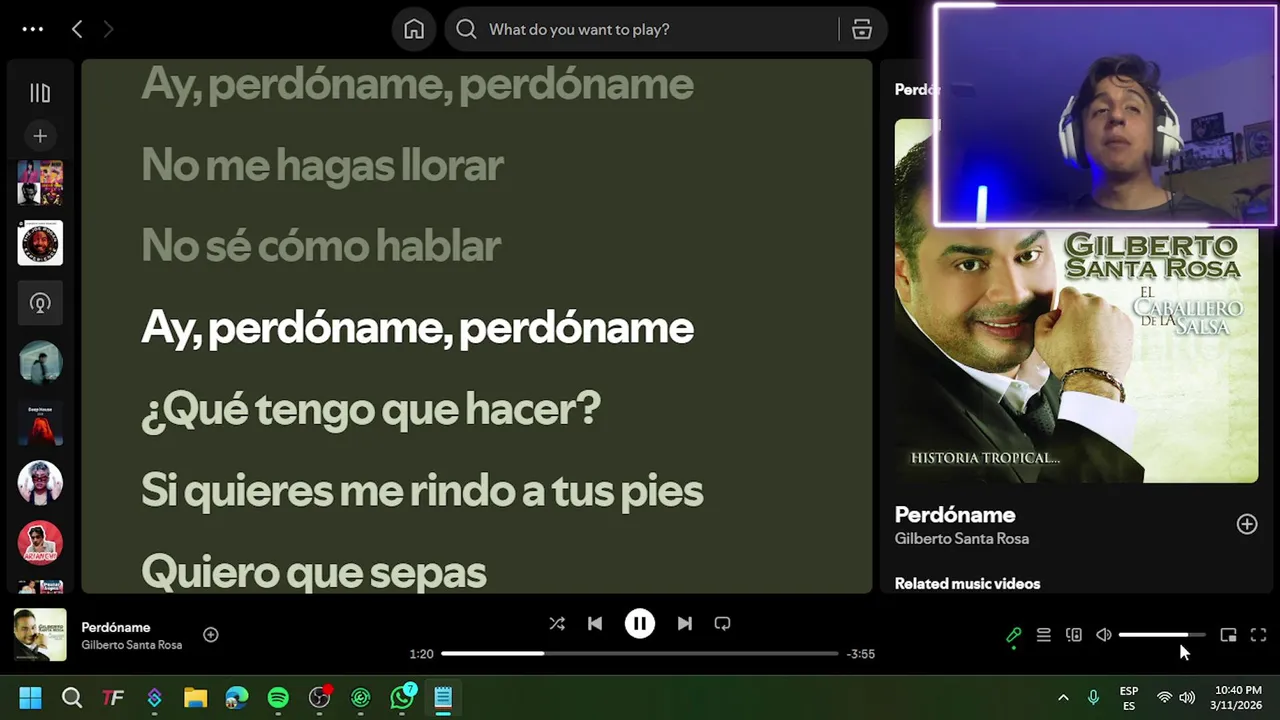The width and height of the screenshot is (1280, 720).
Task: Jump to lyric "No me hagas llorar"
Action: [x=322, y=165]
